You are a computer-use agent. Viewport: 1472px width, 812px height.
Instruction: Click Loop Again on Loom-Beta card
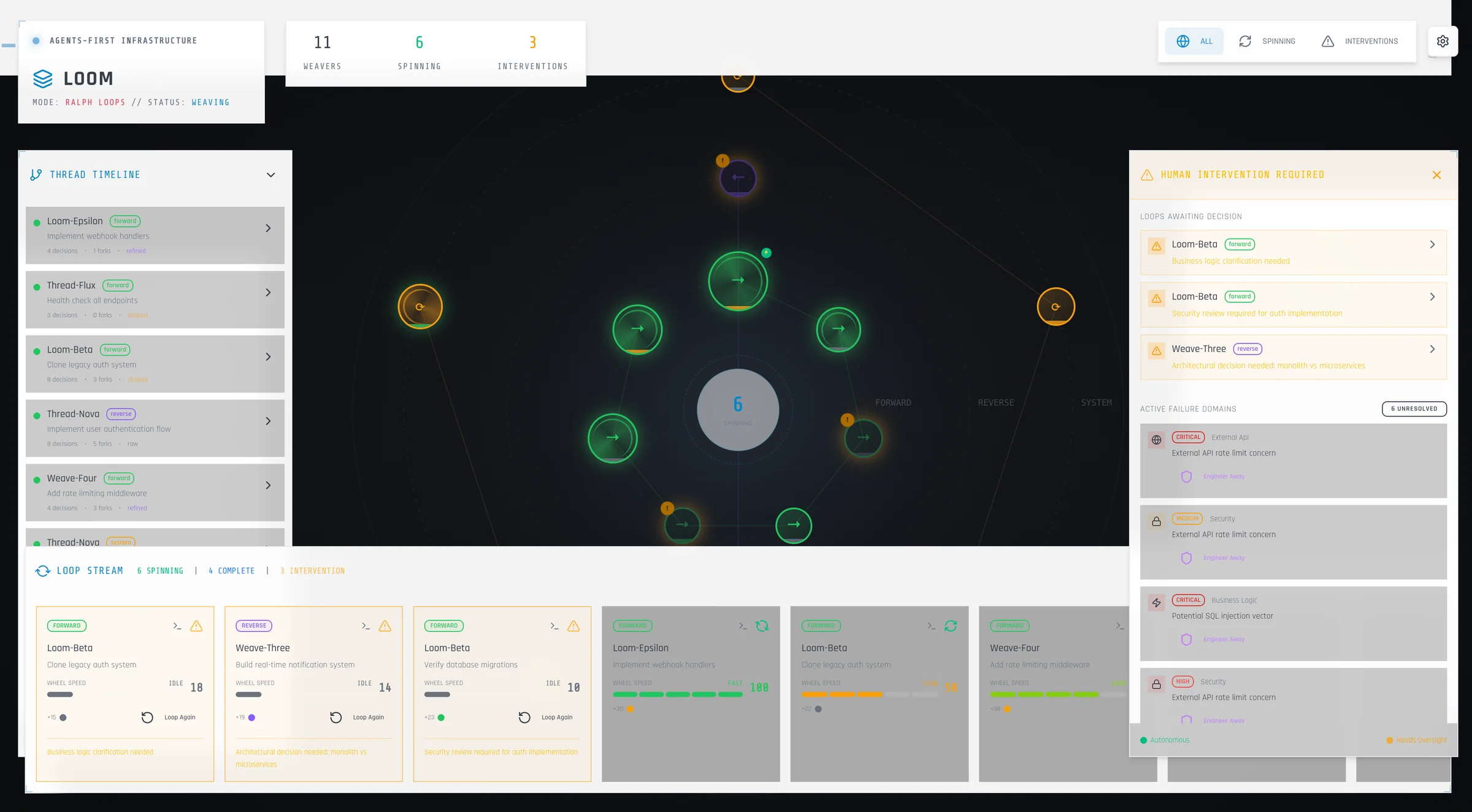169,718
